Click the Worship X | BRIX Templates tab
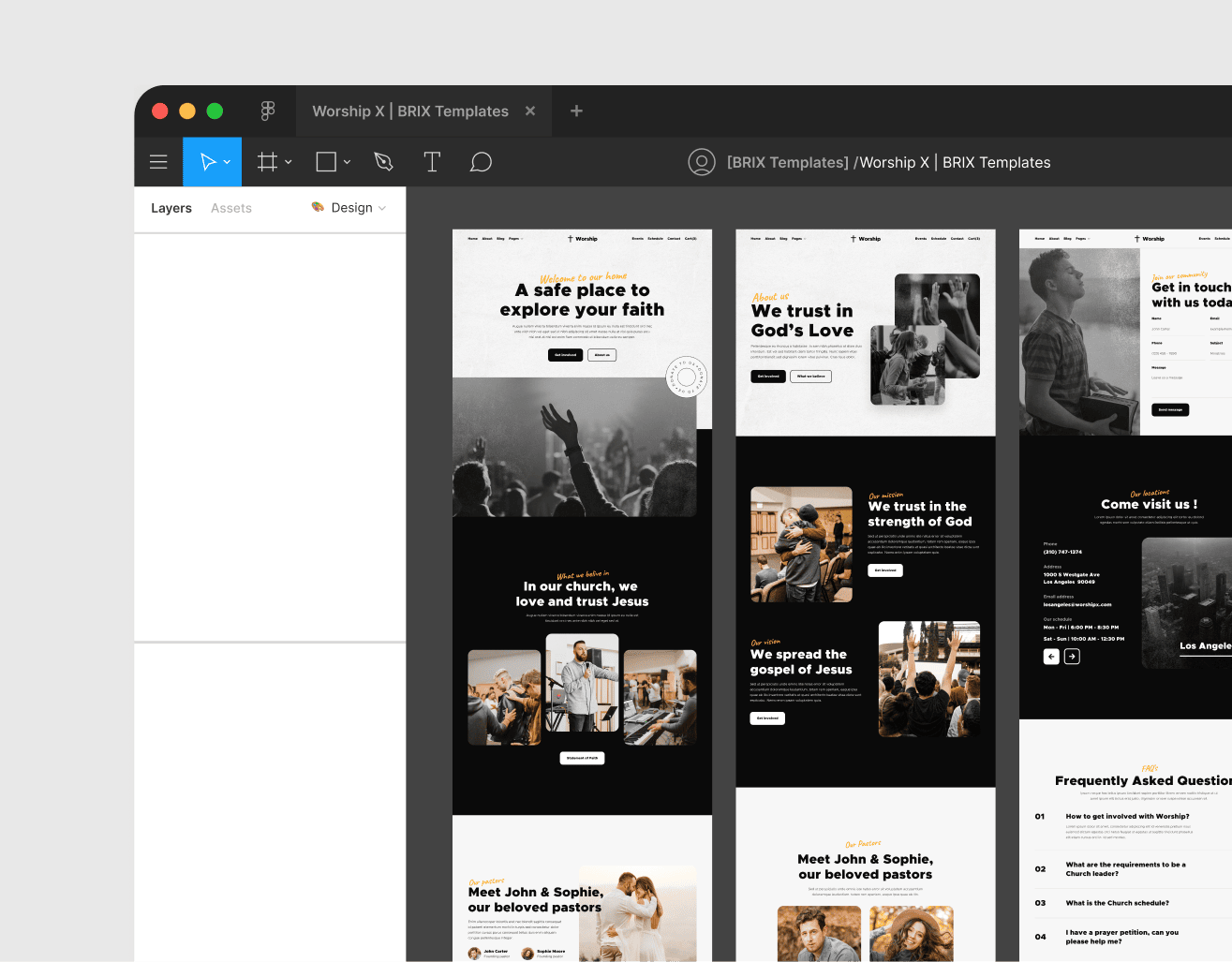This screenshot has width=1232, height=962. click(x=409, y=111)
